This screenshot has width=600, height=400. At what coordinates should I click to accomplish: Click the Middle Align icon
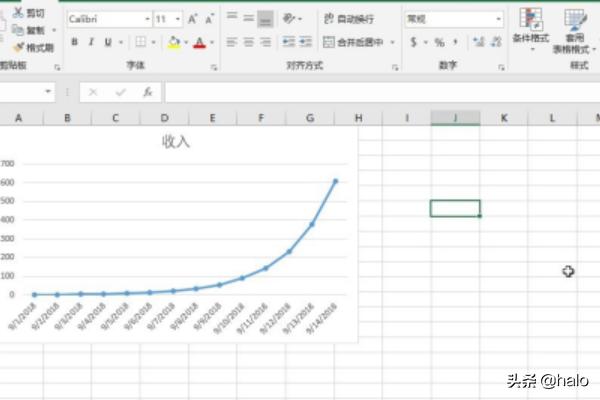248,18
